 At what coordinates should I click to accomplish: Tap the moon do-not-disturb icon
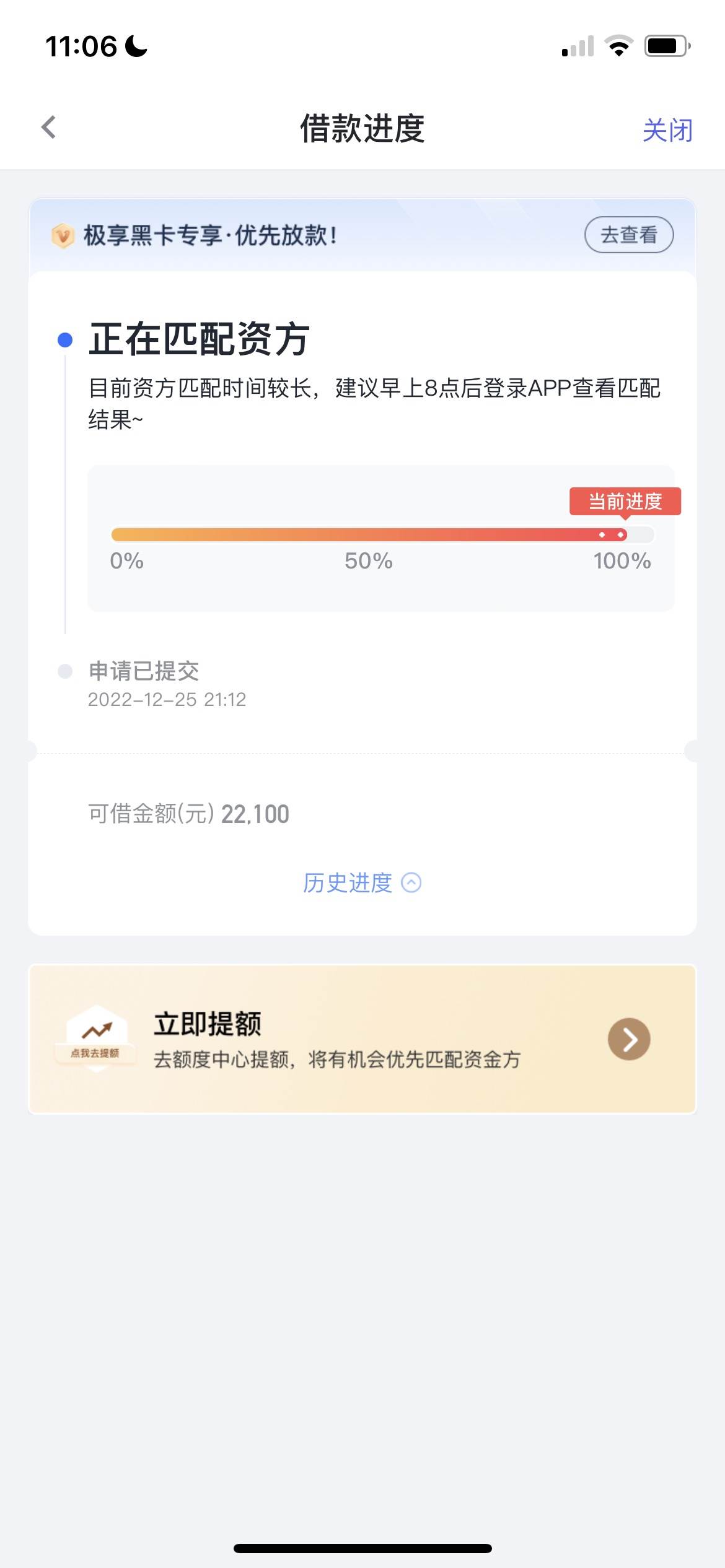tap(136, 46)
